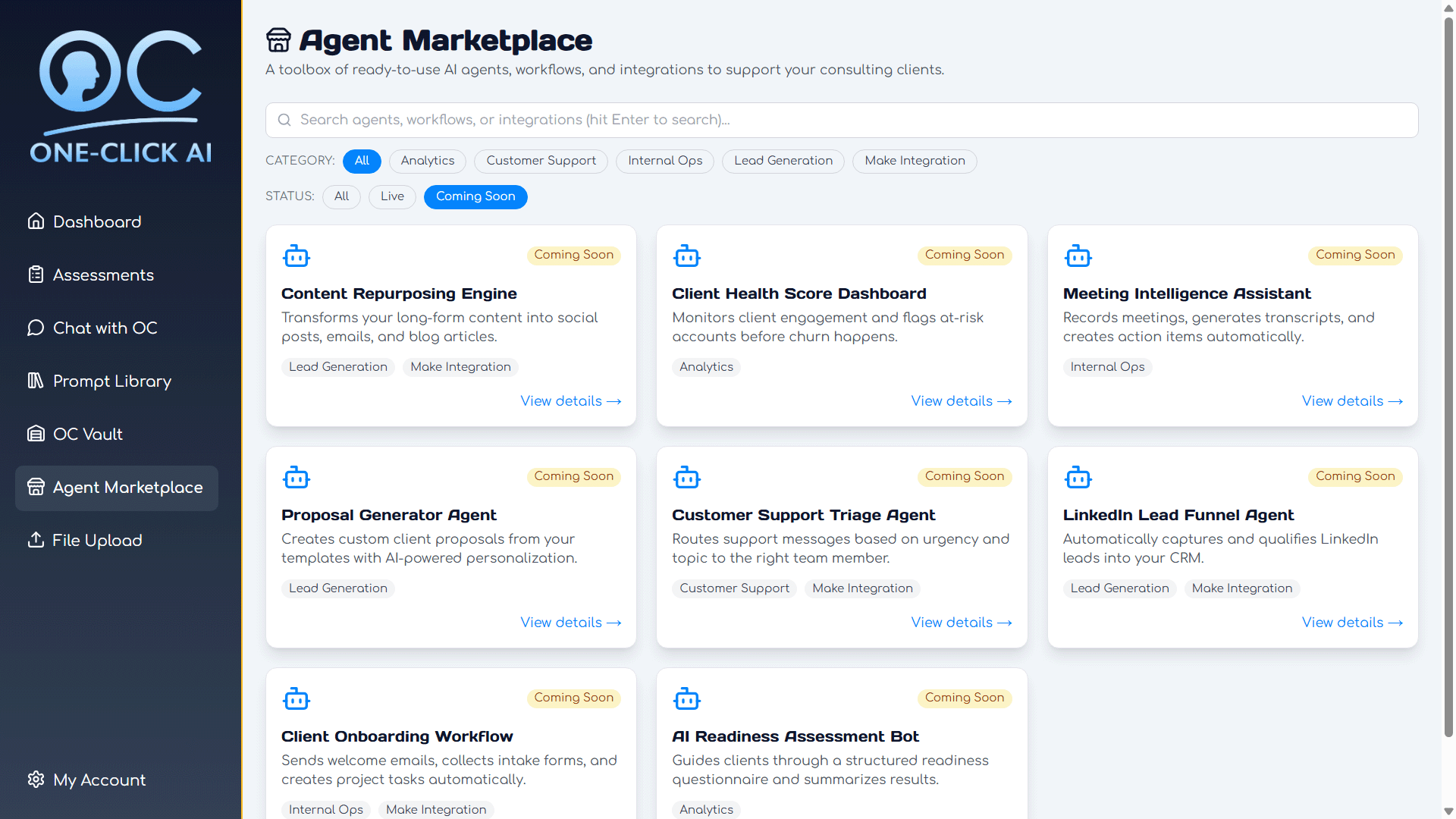Open Prompt Library books icon
Viewport: 1456px width, 819px height.
pyautogui.click(x=36, y=381)
